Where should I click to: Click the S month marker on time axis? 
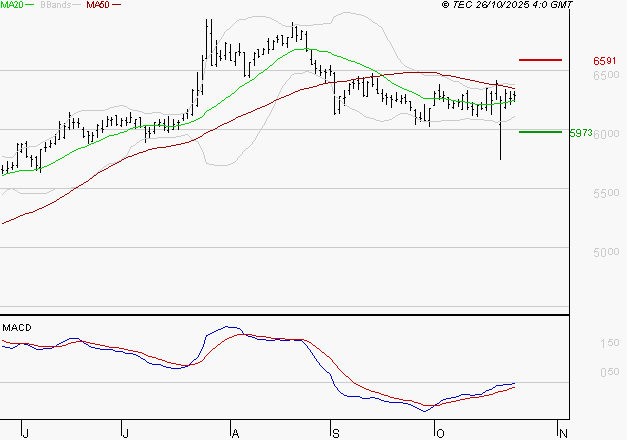[x=336, y=433]
